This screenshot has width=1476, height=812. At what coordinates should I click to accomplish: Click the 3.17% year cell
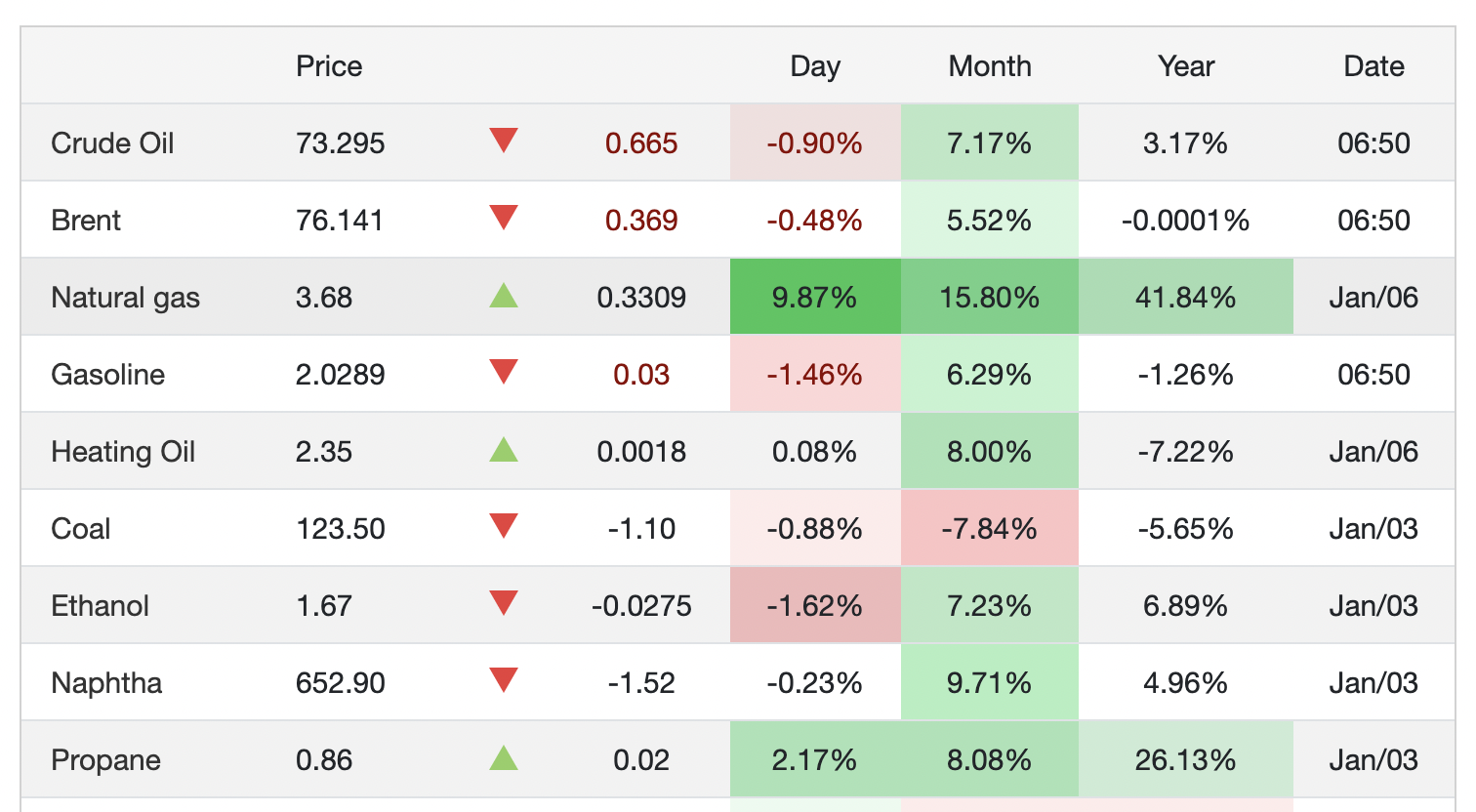(x=1186, y=143)
